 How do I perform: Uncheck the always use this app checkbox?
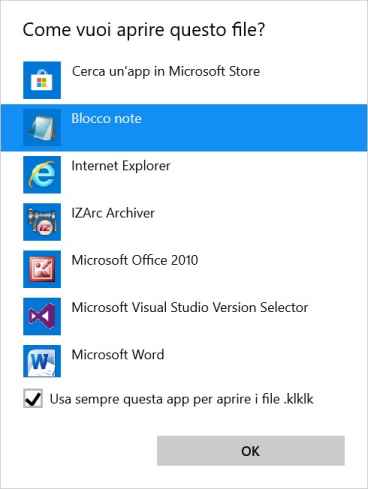[x=33, y=398]
